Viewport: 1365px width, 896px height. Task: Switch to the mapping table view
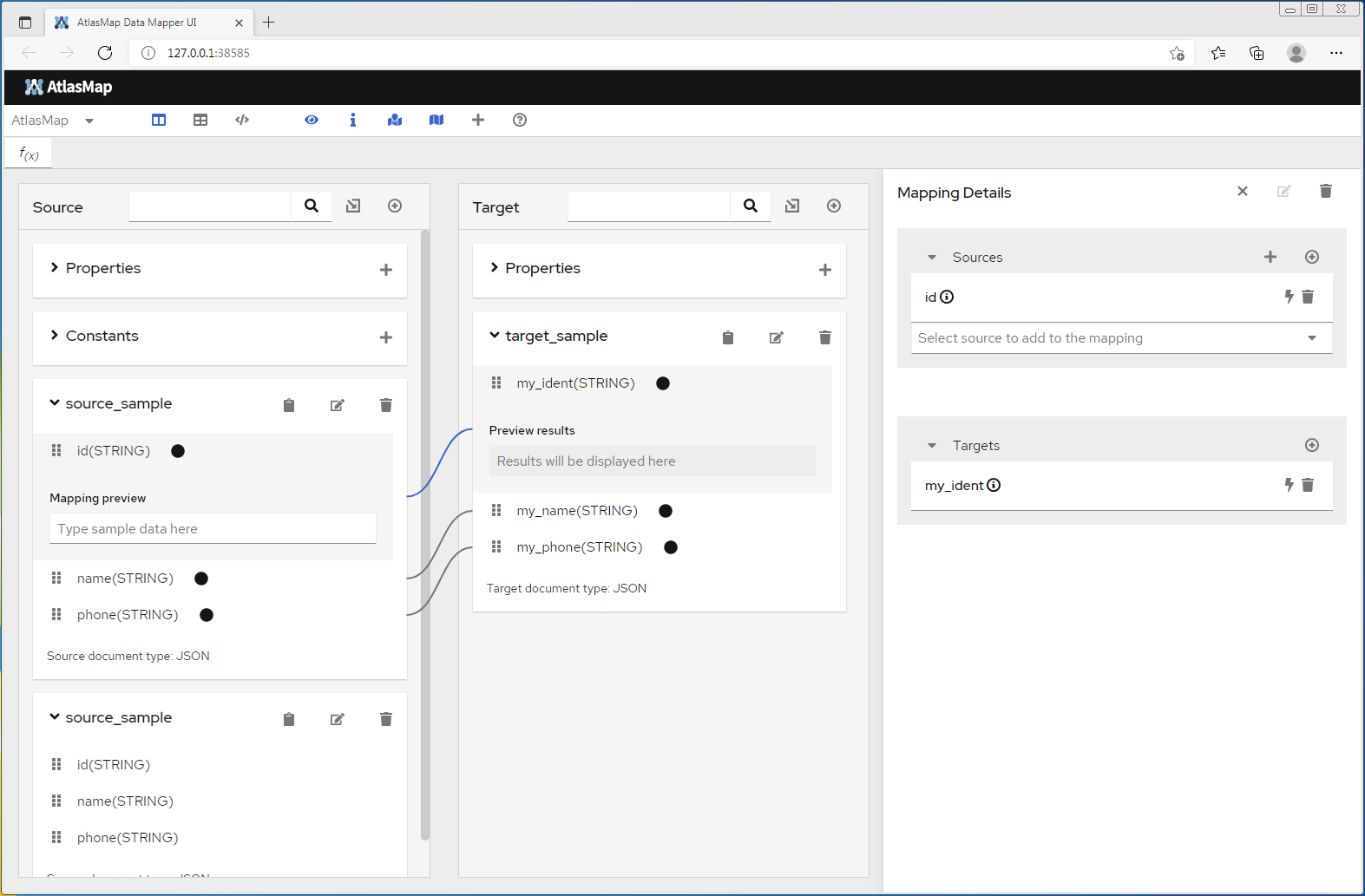200,120
